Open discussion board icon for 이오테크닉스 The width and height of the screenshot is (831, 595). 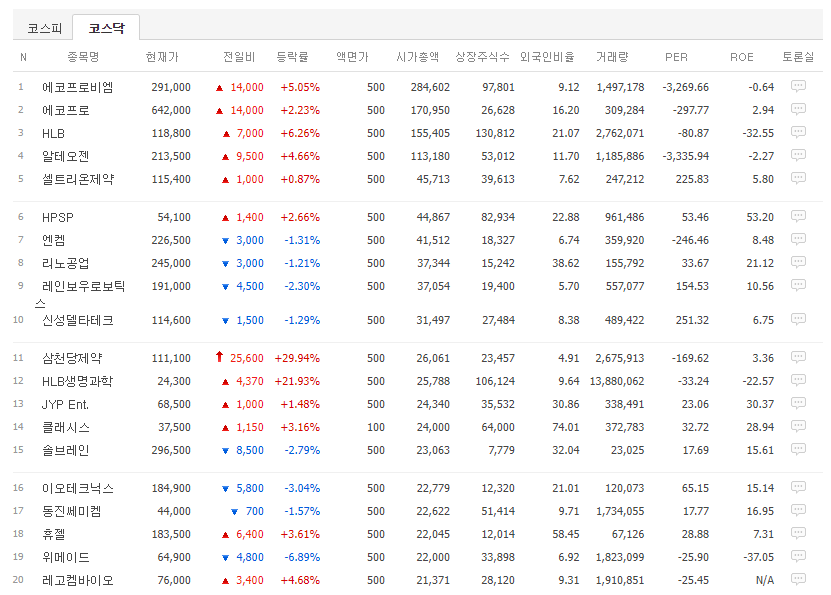tap(798, 487)
